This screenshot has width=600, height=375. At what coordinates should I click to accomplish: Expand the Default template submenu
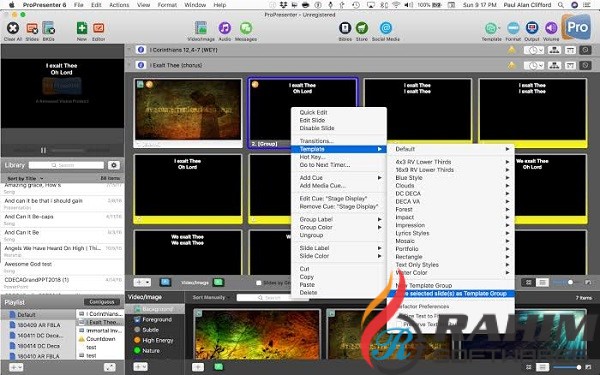450,149
